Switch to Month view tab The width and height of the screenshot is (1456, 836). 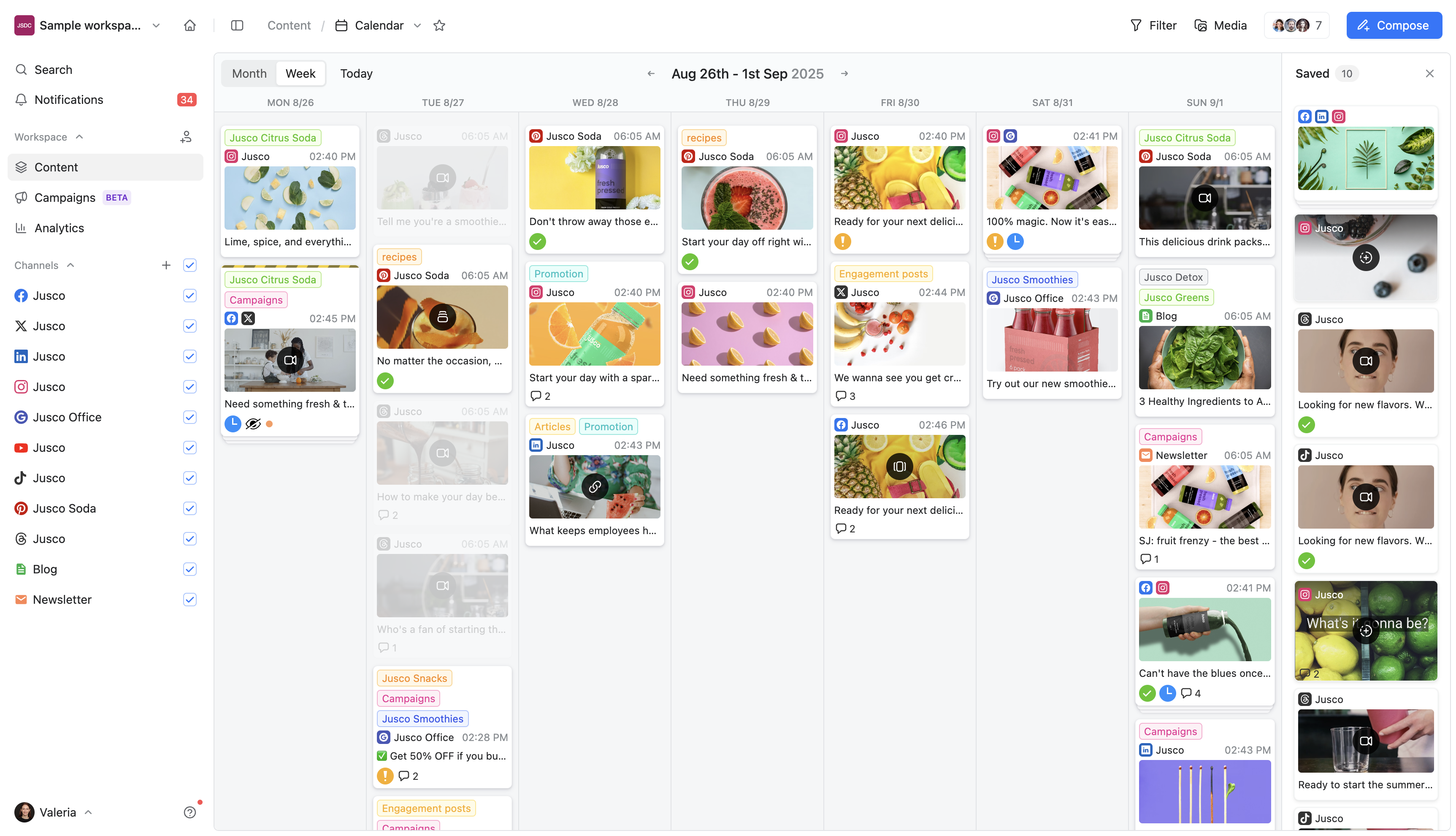tap(249, 73)
